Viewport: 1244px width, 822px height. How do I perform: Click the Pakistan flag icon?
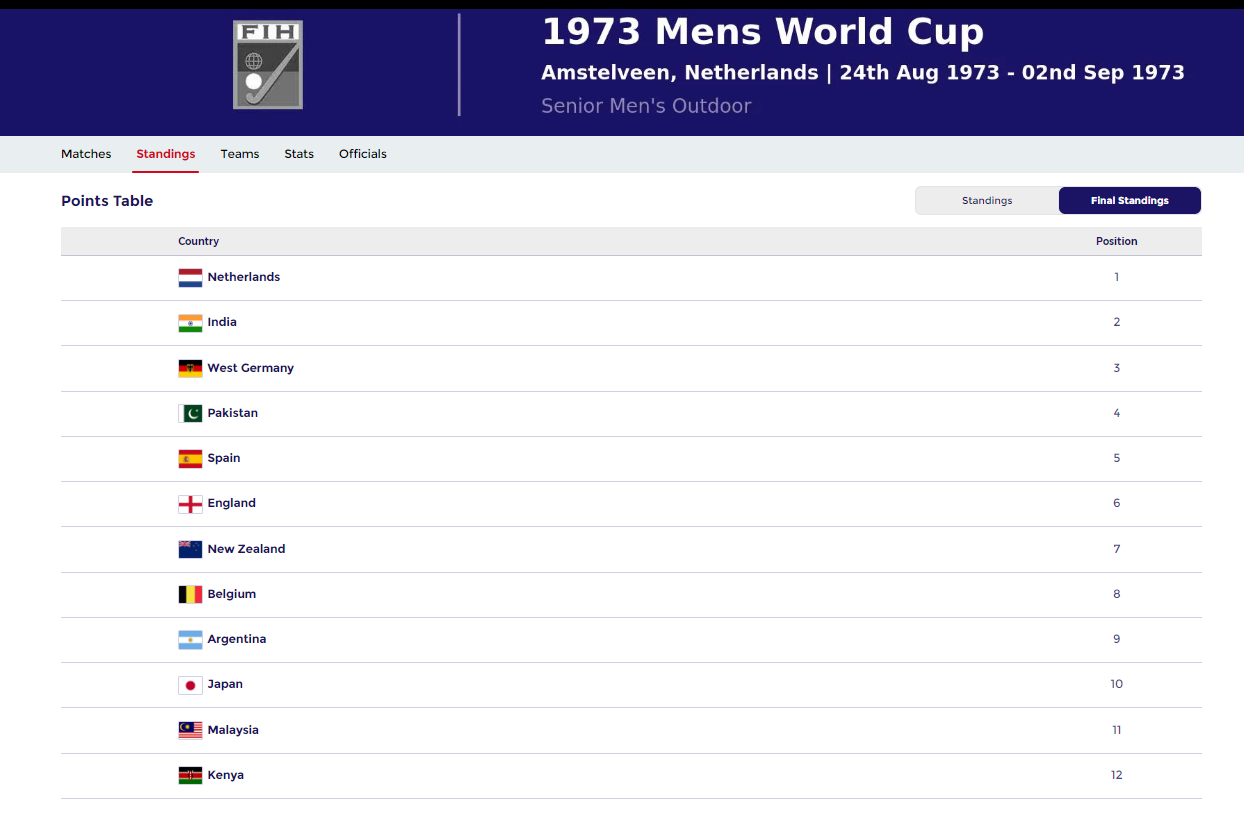pyautogui.click(x=190, y=413)
